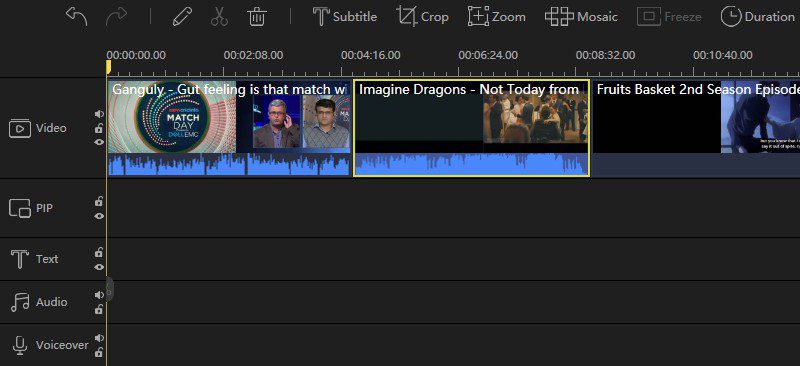The height and width of the screenshot is (366, 800).
Task: Mute the Voiceover track
Action: tap(99, 338)
